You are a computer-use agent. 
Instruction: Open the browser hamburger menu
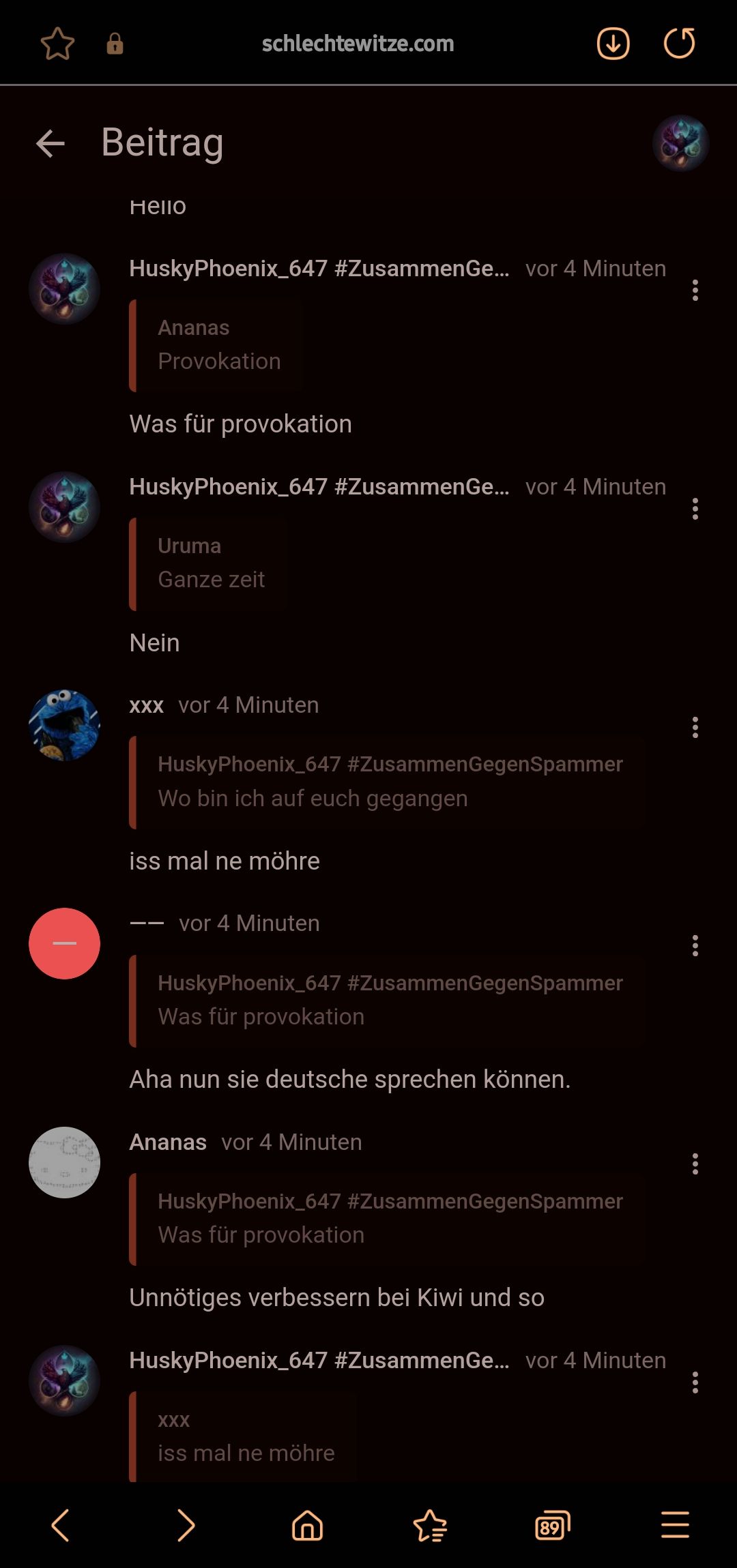click(x=675, y=1525)
